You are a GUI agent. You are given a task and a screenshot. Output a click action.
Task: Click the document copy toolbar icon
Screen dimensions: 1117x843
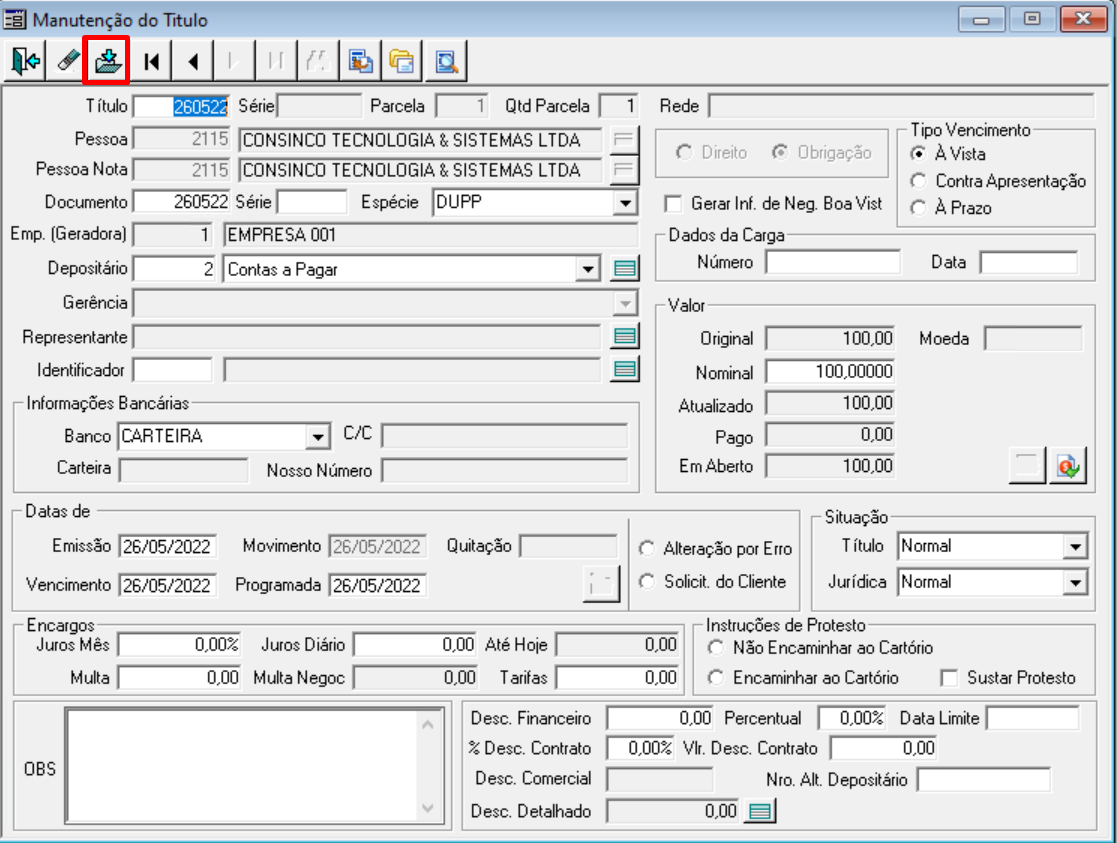click(x=360, y=61)
